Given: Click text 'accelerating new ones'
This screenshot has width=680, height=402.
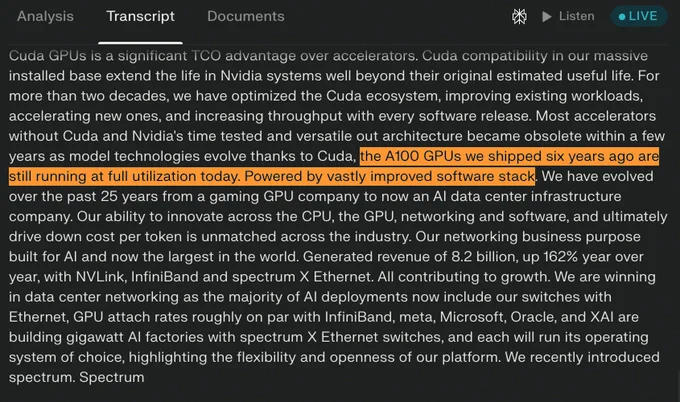Looking at the screenshot, I should [85, 116].
